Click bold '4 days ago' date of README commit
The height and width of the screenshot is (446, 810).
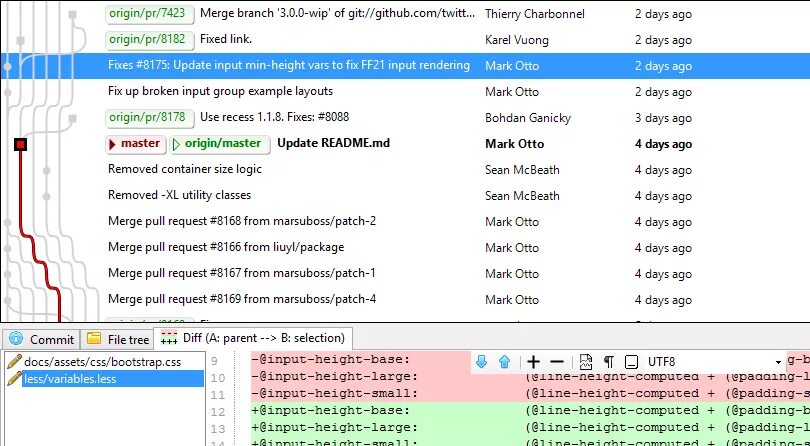click(663, 144)
